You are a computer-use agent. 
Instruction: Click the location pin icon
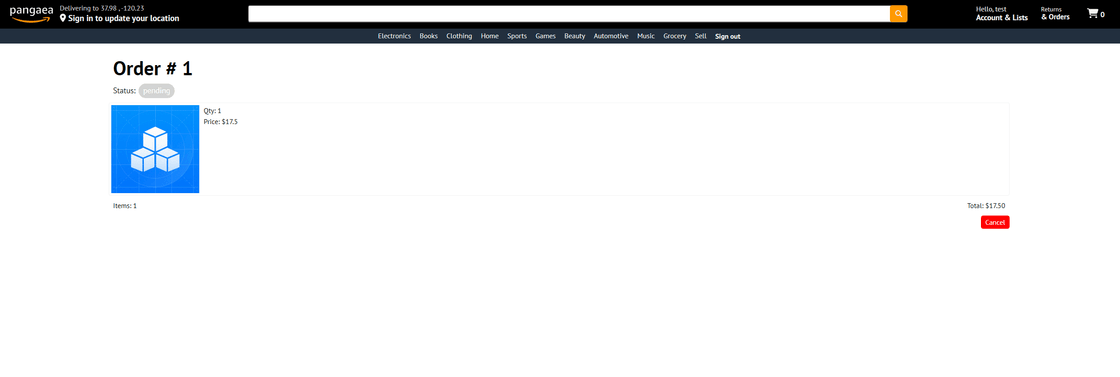[63, 19]
